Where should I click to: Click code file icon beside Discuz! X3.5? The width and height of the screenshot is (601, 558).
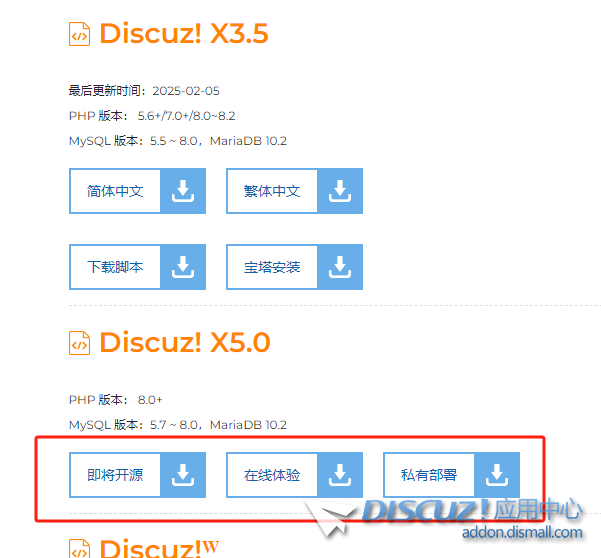pos(79,34)
